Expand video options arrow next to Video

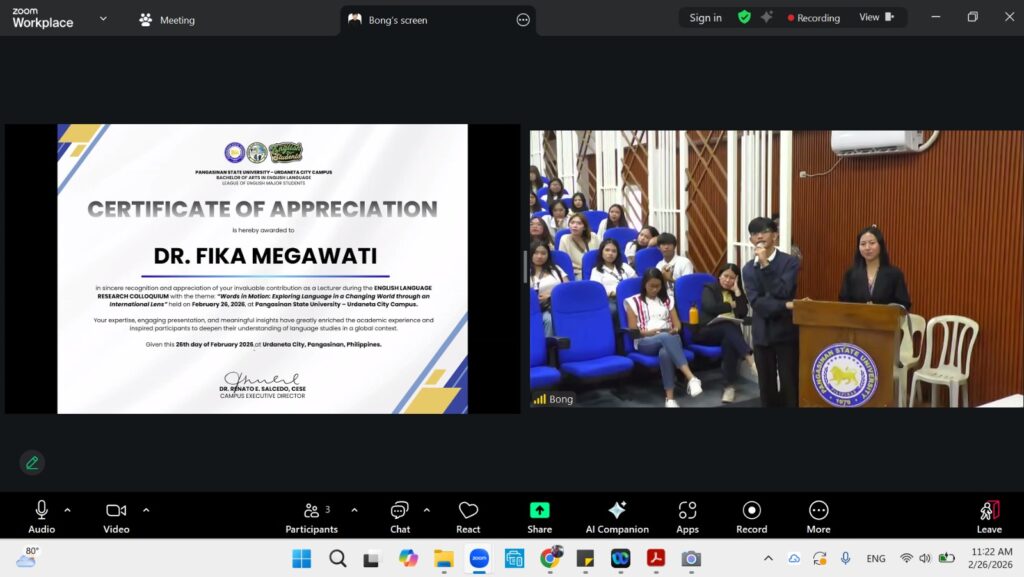tap(146, 510)
